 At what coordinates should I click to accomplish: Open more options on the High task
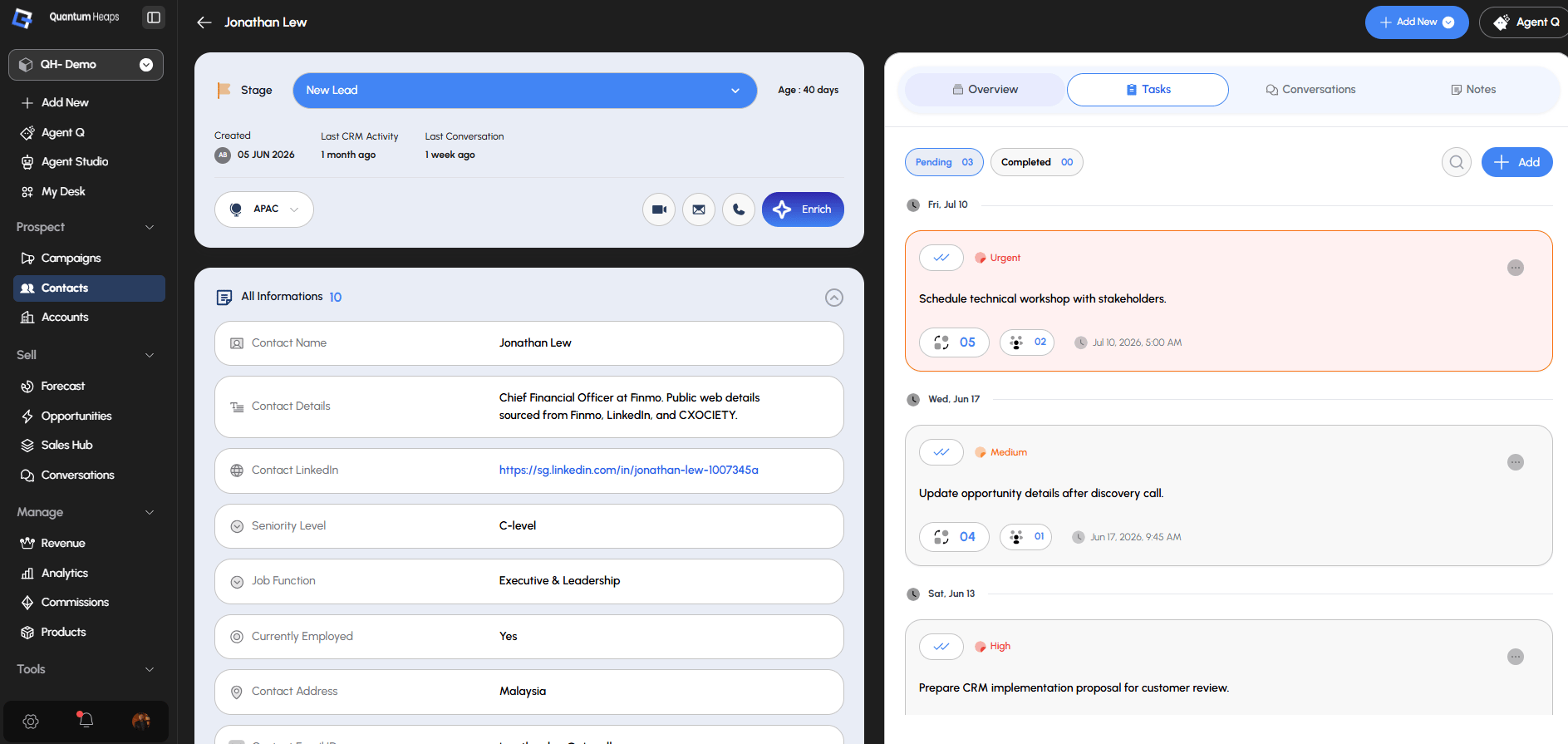click(1516, 657)
